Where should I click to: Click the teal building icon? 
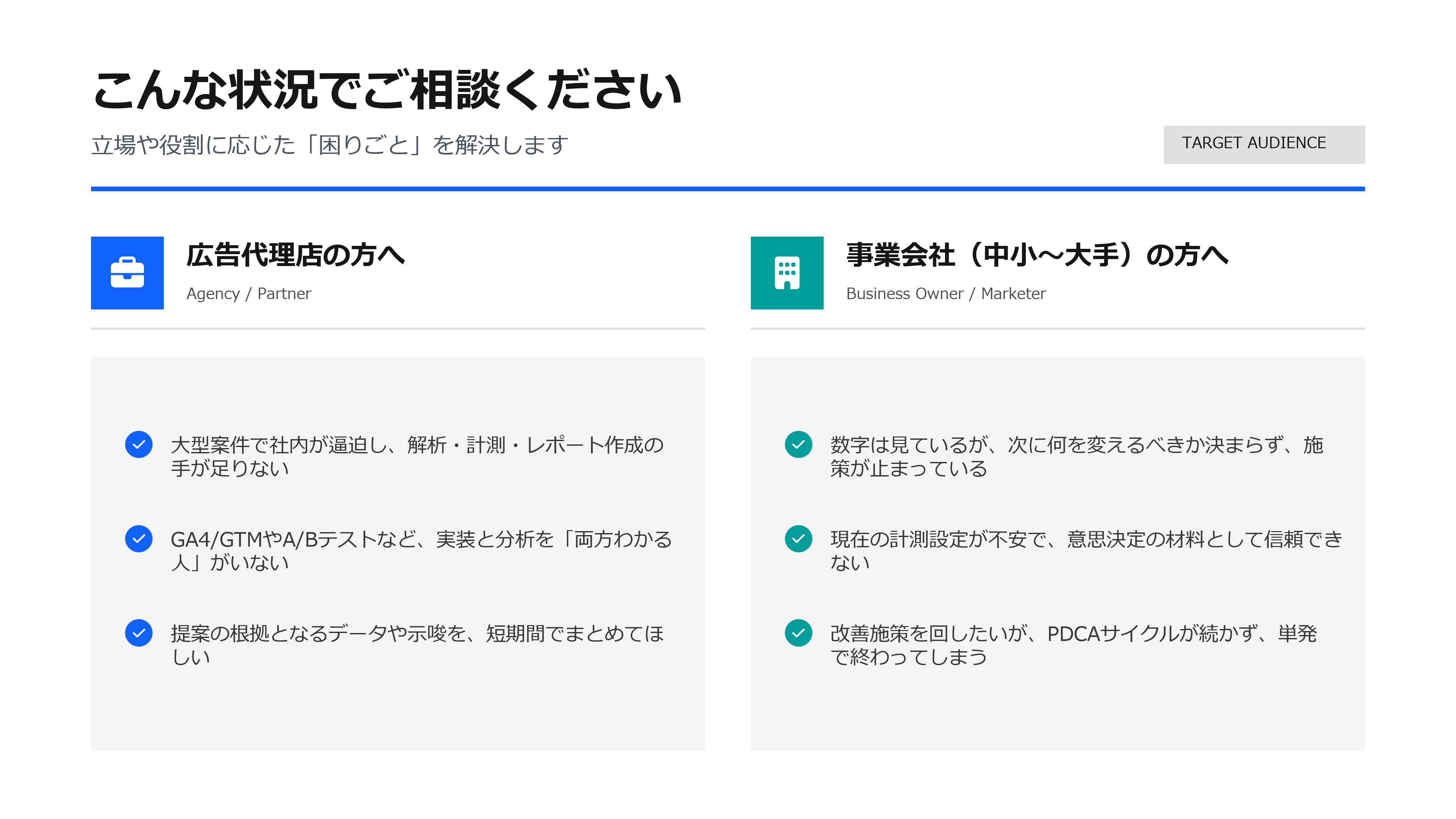[x=786, y=272]
